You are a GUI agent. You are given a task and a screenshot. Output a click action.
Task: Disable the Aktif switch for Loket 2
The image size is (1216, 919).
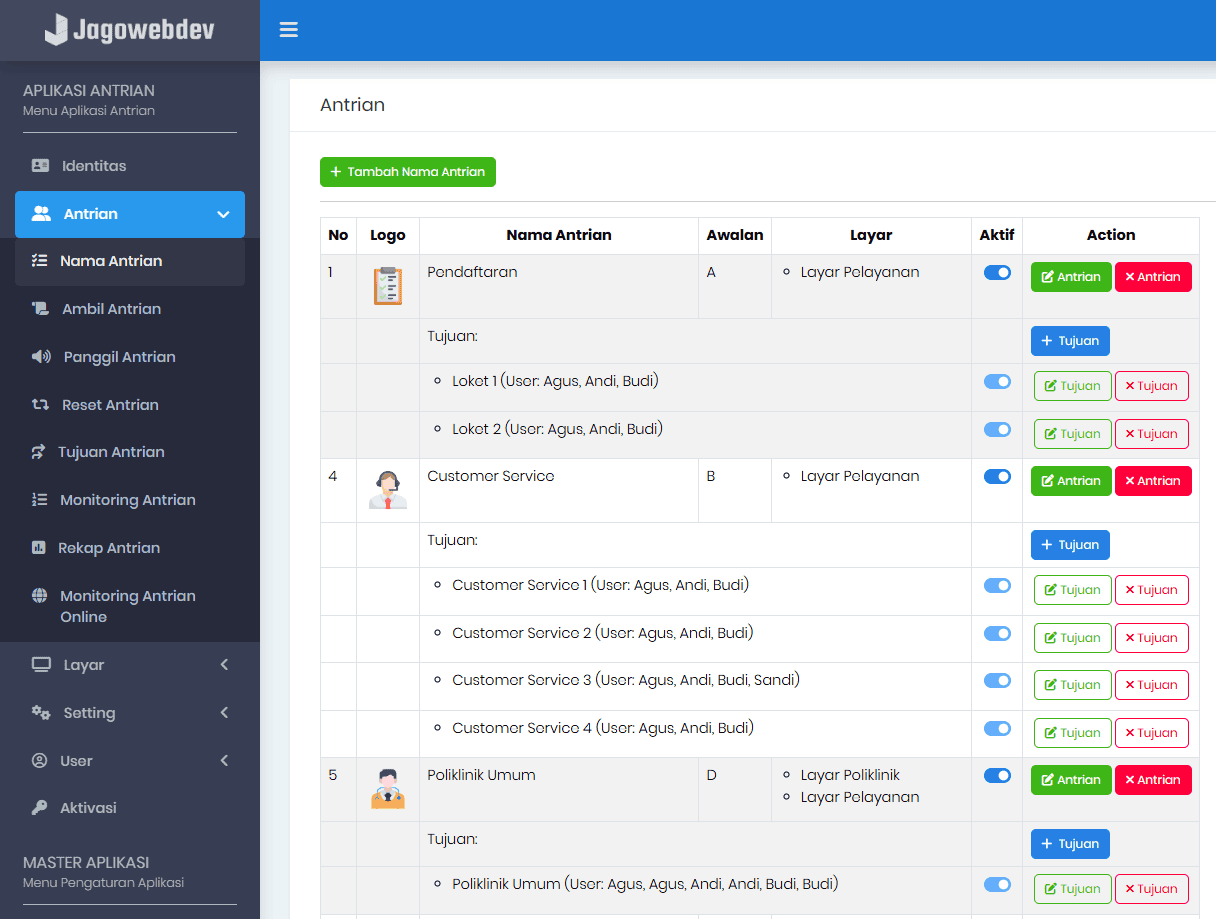pyautogui.click(x=997, y=430)
